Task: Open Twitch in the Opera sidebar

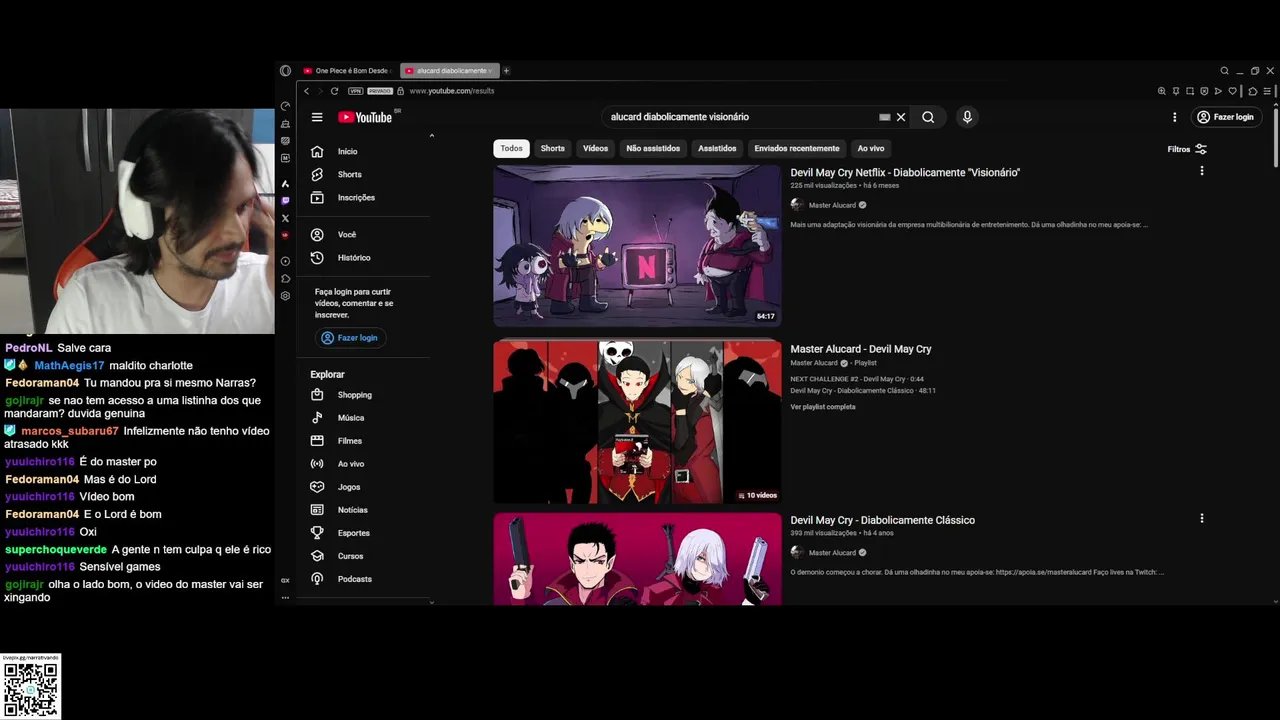Action: click(x=286, y=201)
